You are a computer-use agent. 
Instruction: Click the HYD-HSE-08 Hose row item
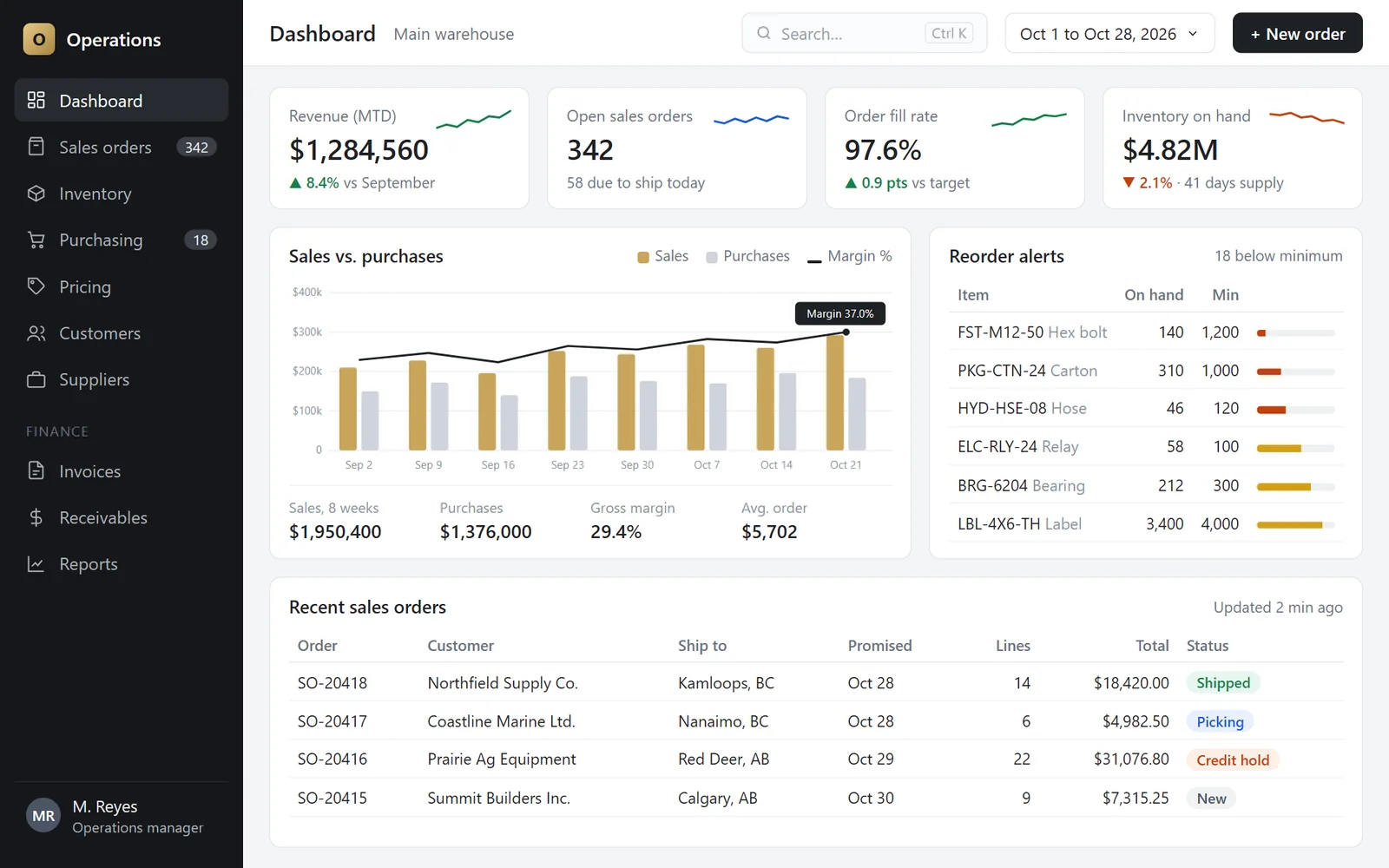coord(1146,408)
